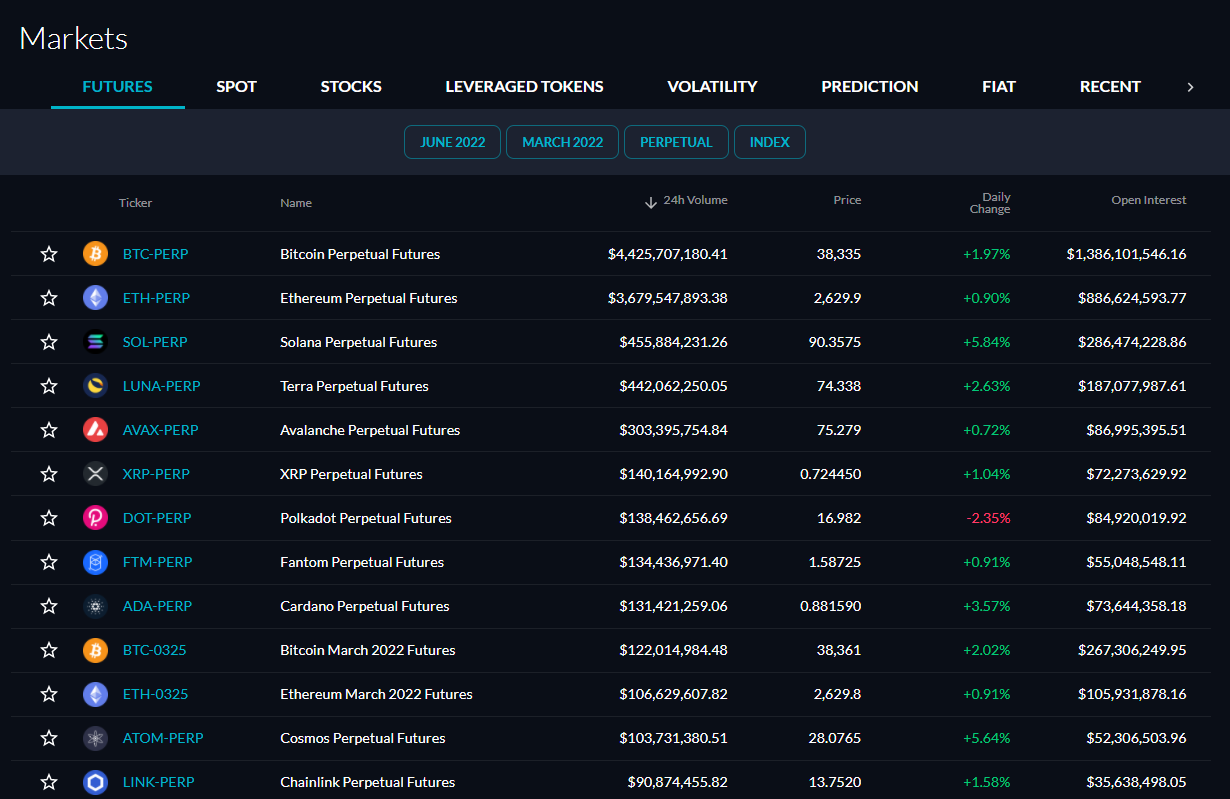Go to the STOCKS tab
Image resolution: width=1230 pixels, height=799 pixels.
tap(351, 86)
